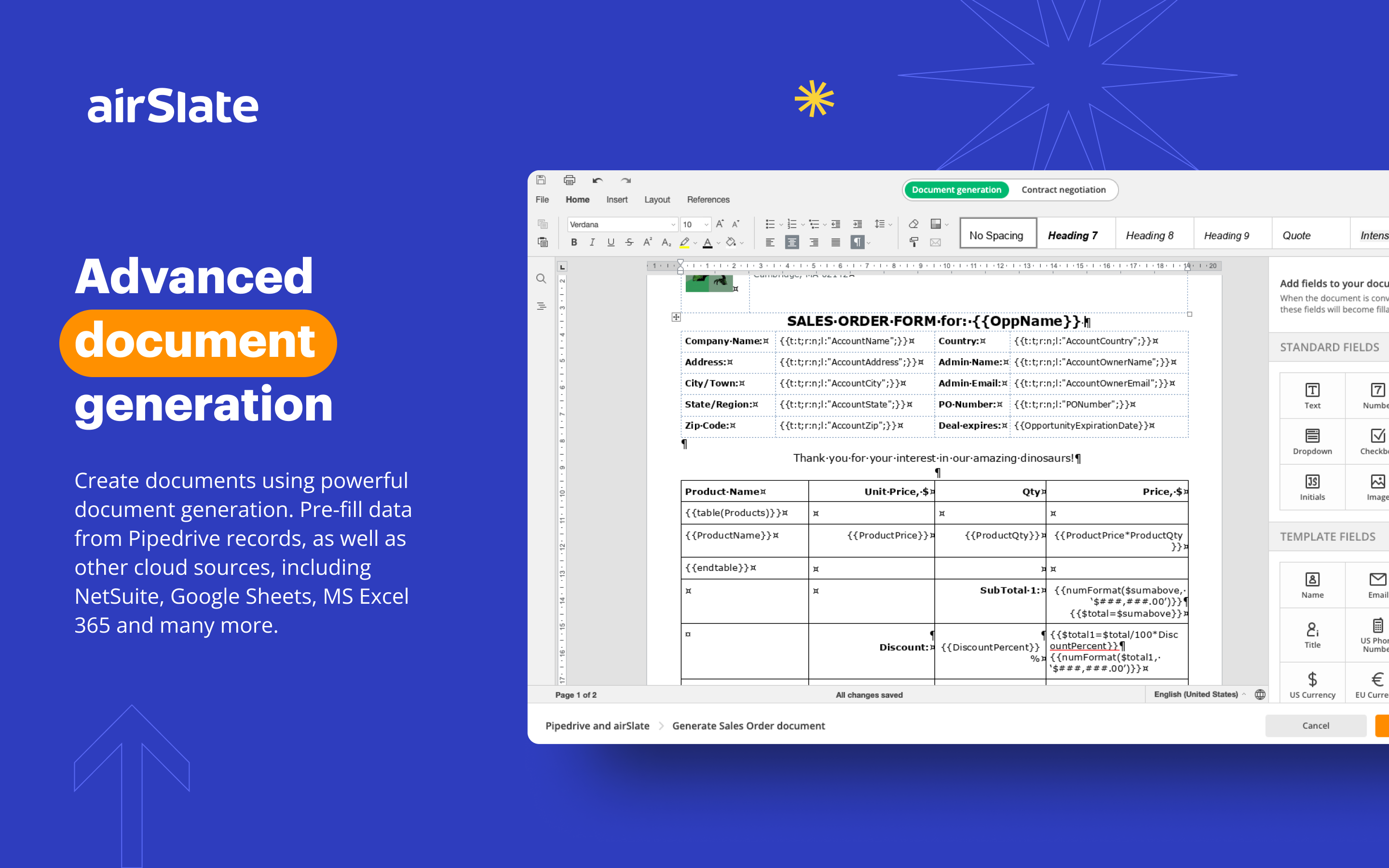Select the Document generation mode button
This screenshot has height=868, width=1389.
coord(956,190)
